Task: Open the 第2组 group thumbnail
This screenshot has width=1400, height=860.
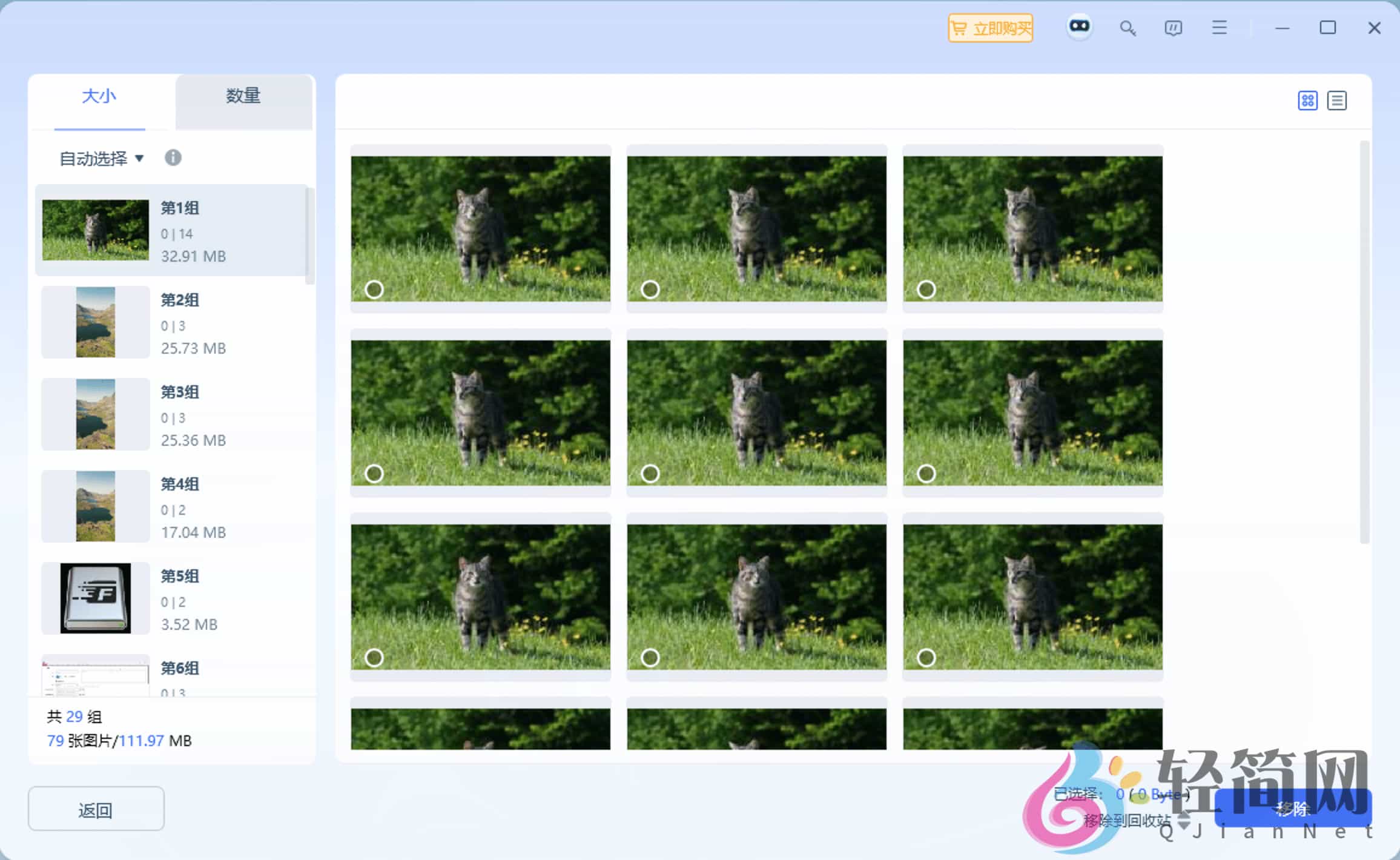Action: (94, 322)
